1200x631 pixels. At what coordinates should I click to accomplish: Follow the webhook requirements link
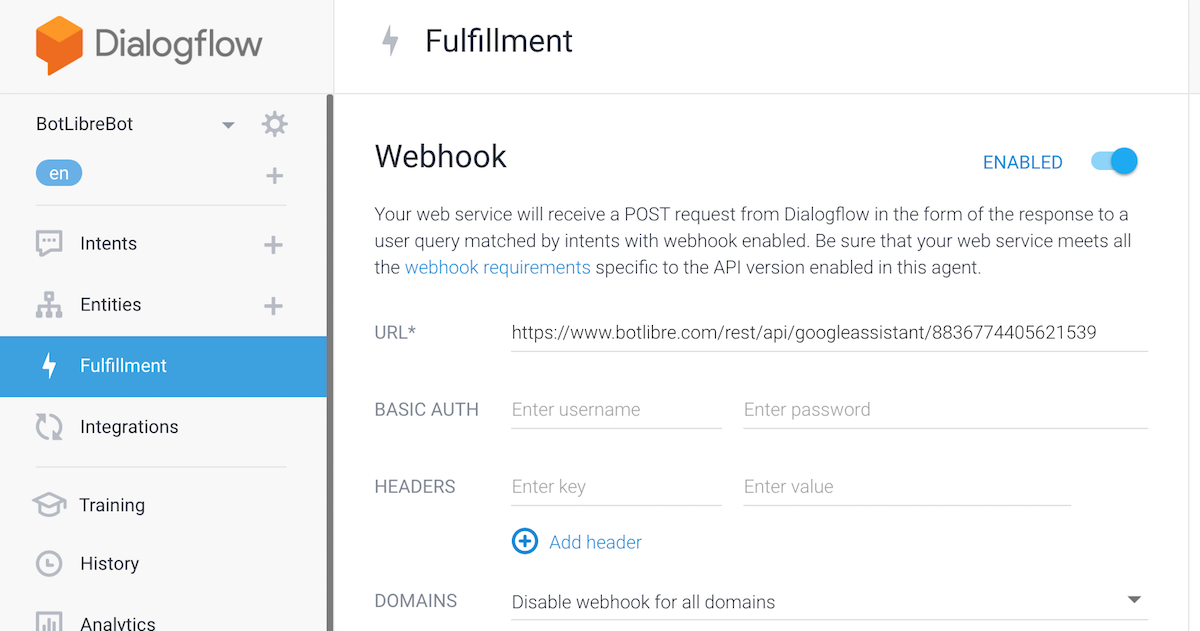pyautogui.click(x=497, y=267)
